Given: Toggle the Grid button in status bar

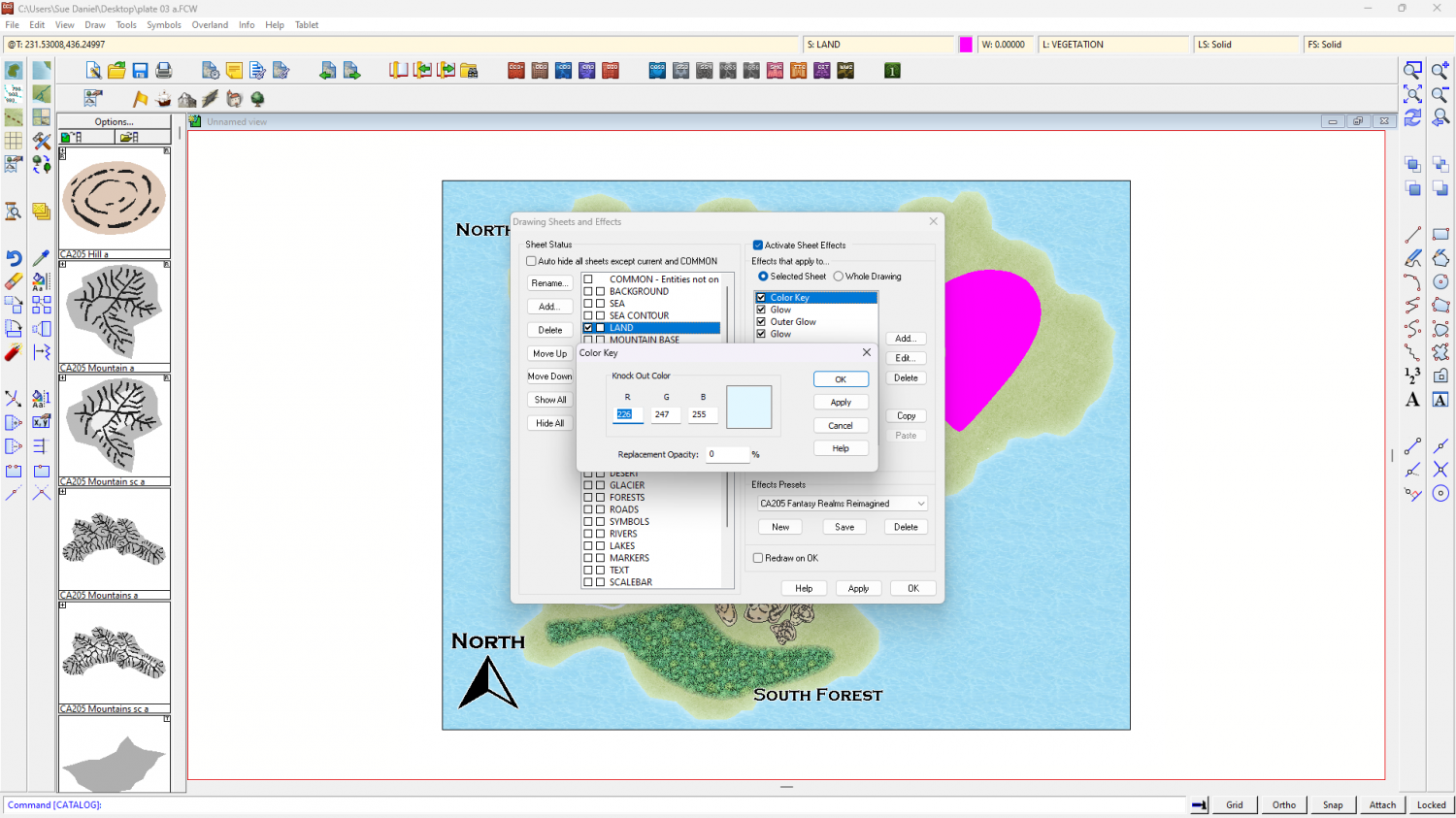Looking at the screenshot, I should coord(1235,804).
